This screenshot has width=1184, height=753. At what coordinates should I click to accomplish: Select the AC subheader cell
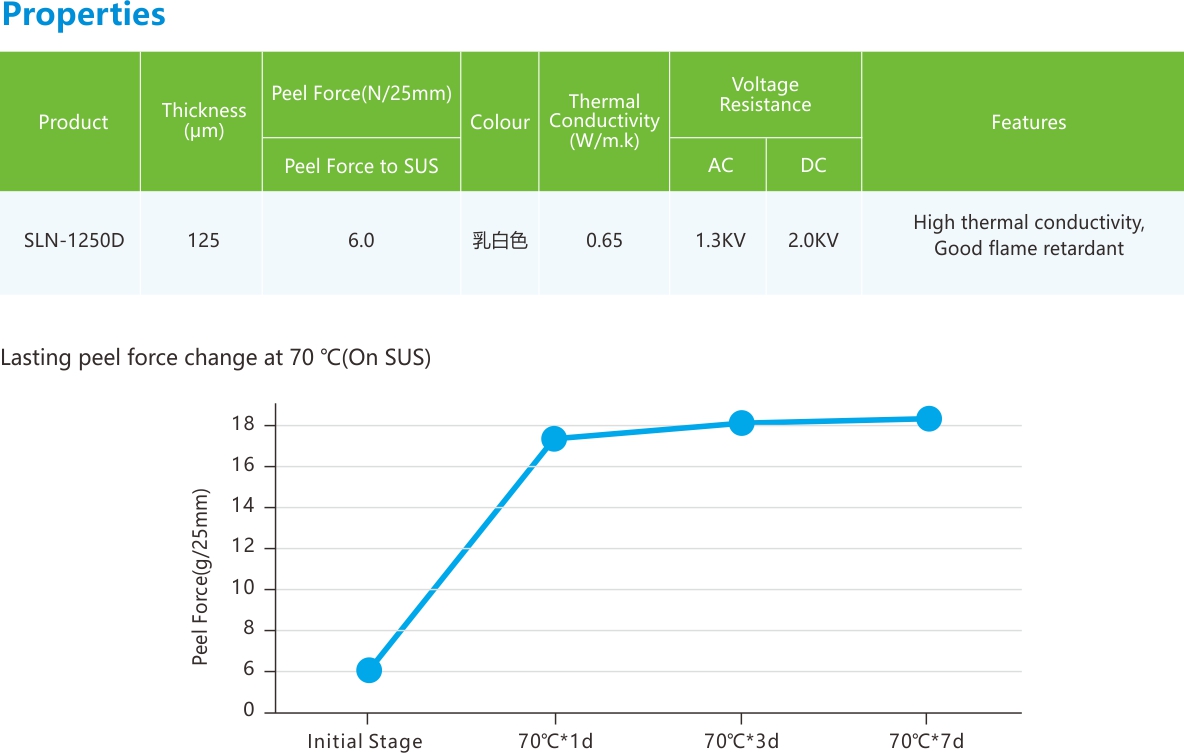click(720, 166)
